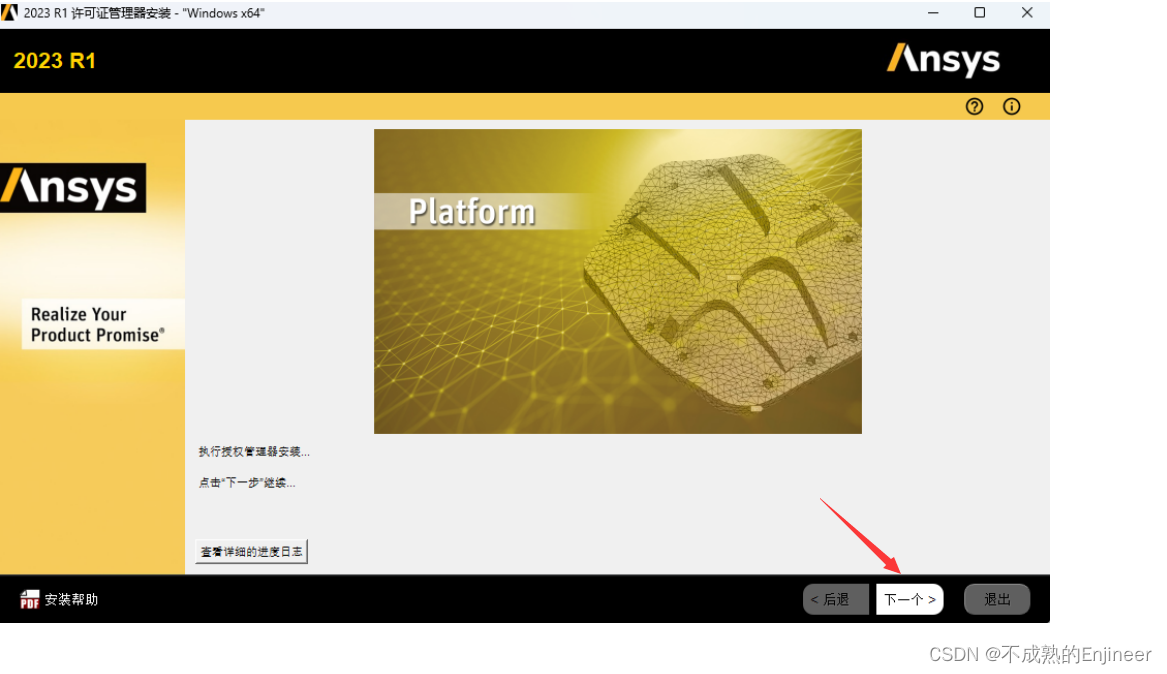Minimize the installer window
Viewport: 1167px width, 674px height.
(x=933, y=13)
